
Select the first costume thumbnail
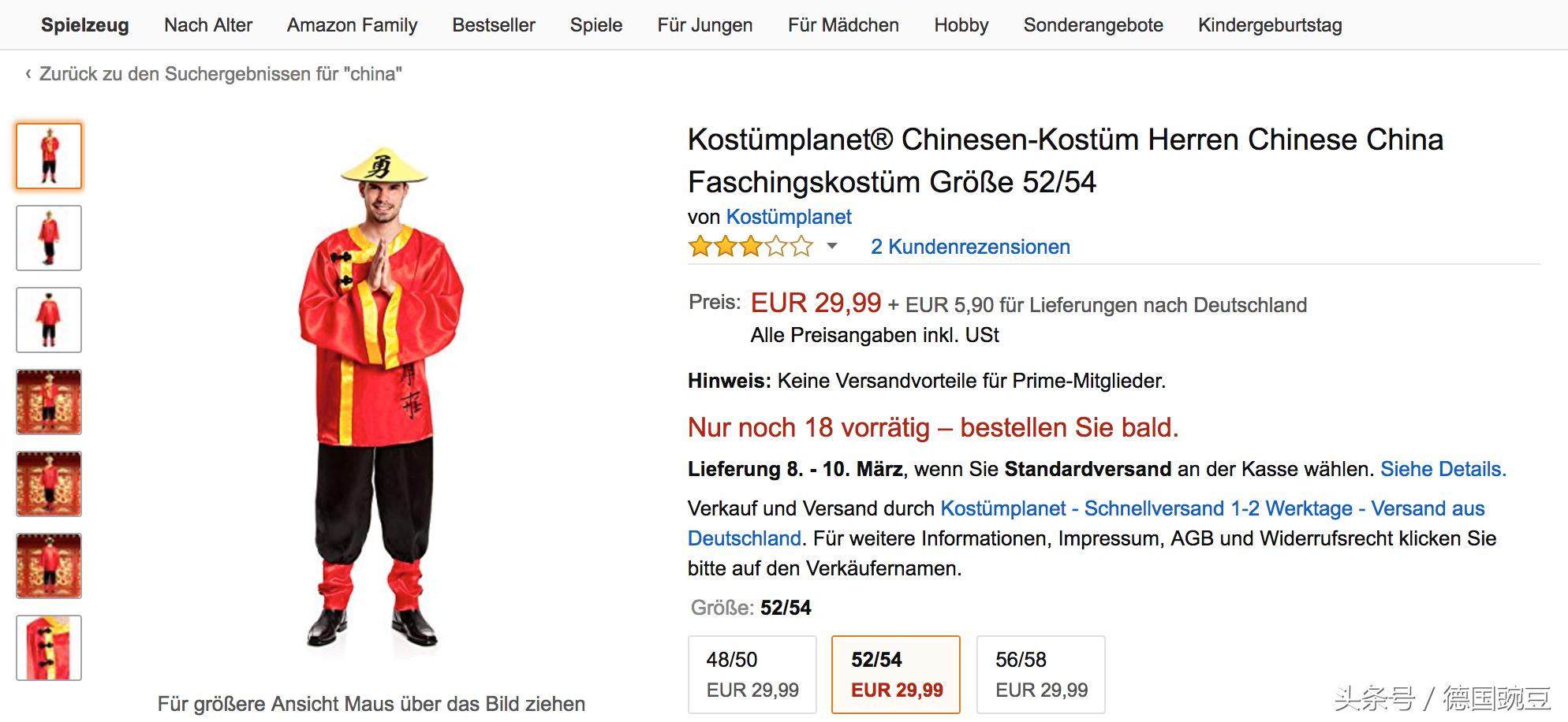pos(49,156)
